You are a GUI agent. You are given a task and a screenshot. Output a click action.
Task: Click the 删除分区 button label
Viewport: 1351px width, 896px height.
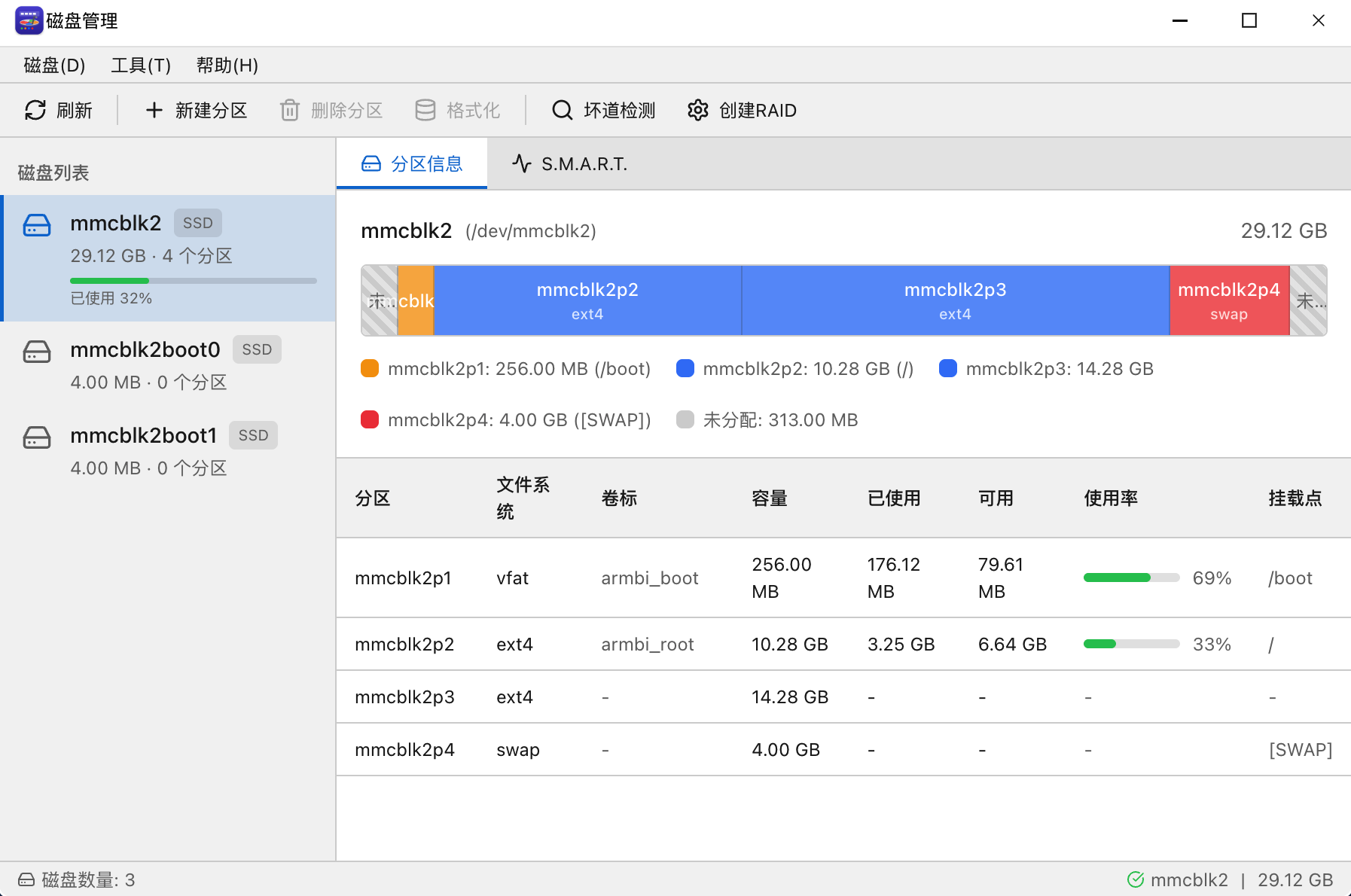347,111
